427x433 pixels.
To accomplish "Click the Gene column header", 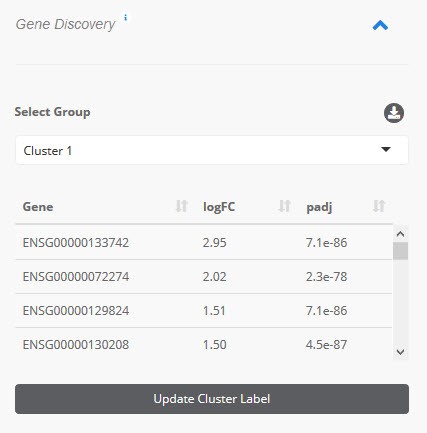I will click(x=38, y=207).
